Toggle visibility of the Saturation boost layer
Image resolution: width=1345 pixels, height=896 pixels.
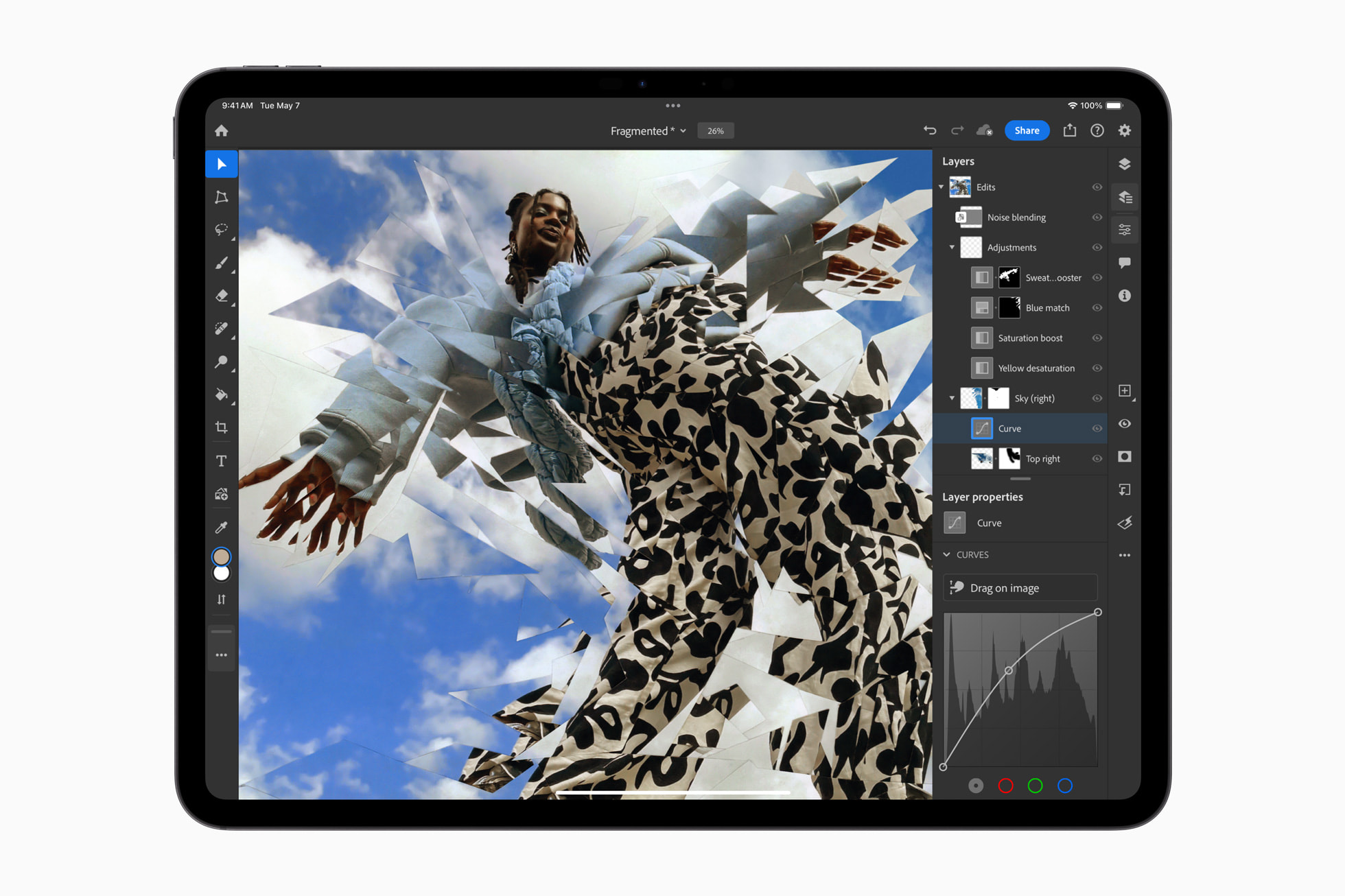1097,338
